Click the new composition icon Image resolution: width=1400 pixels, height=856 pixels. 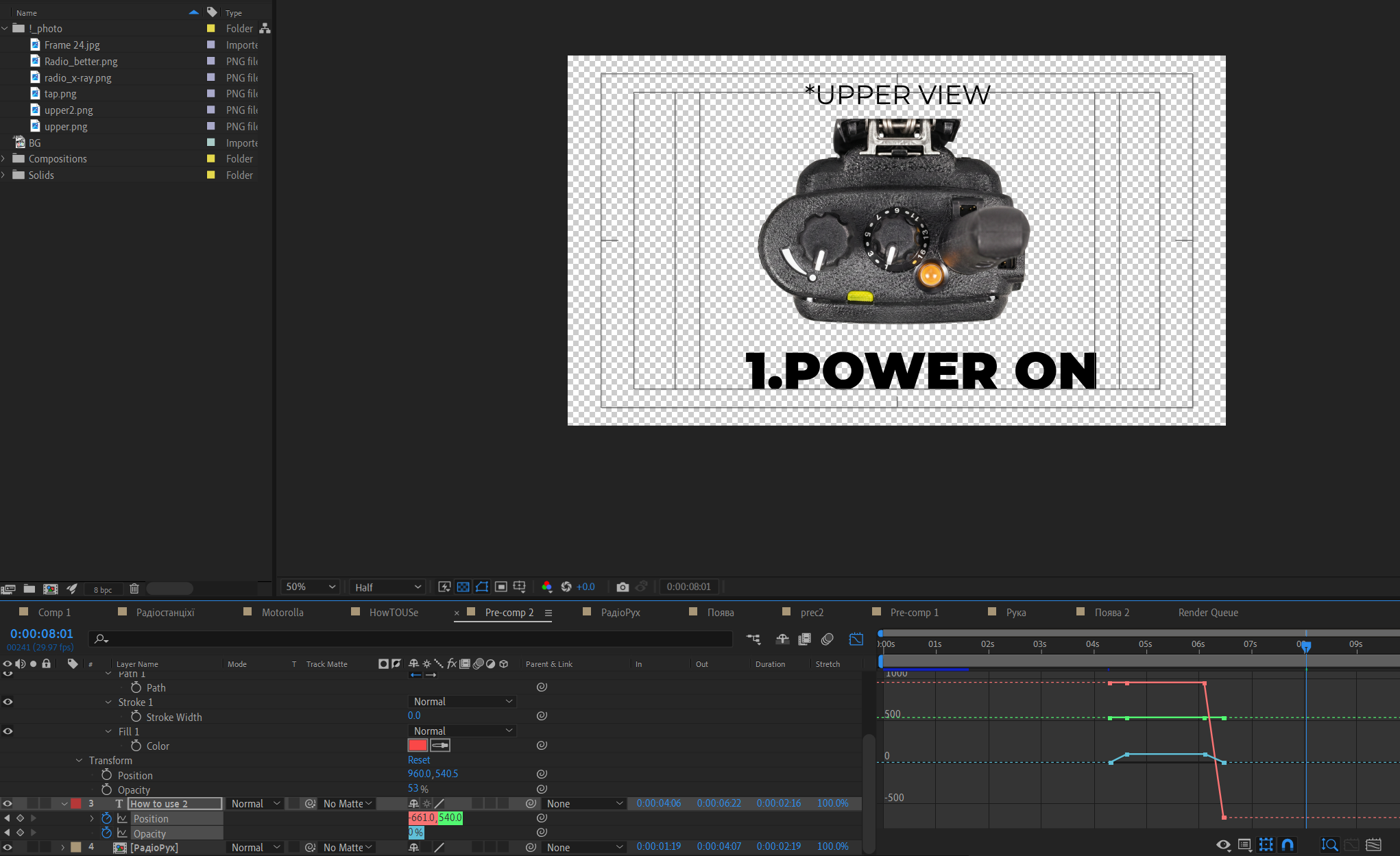51,589
